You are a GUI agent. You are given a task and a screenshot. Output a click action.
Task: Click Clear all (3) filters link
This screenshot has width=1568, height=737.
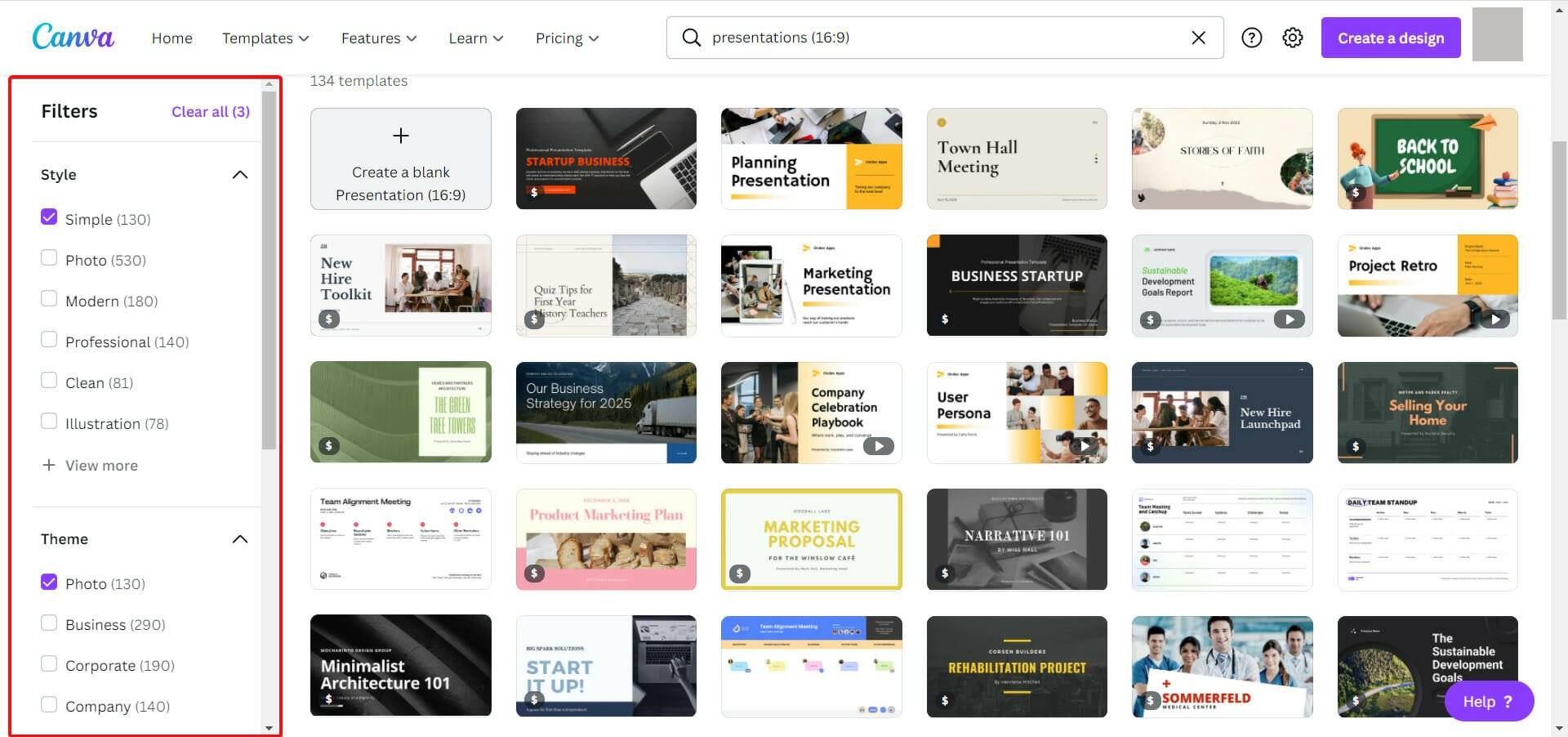[211, 112]
